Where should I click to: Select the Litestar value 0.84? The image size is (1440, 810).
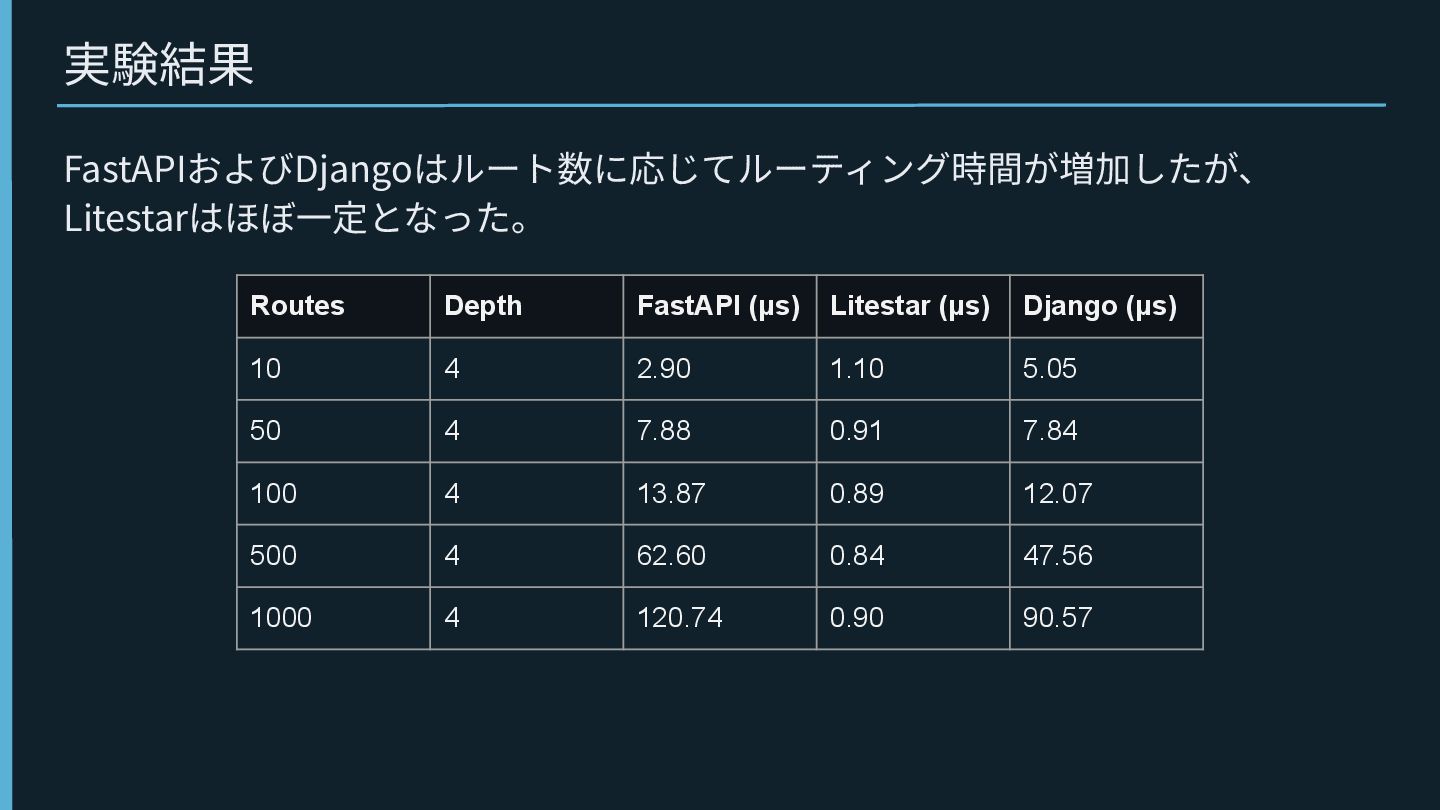click(x=857, y=555)
